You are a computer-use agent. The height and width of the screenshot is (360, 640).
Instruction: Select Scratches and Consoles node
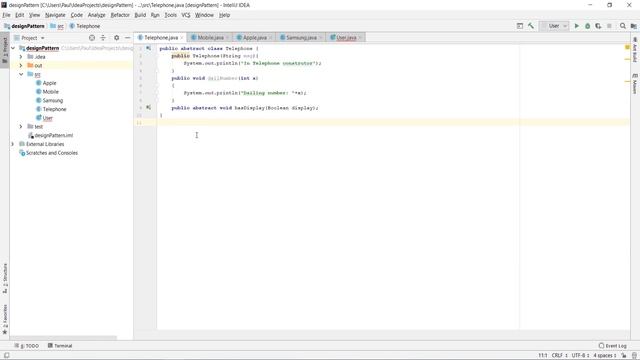click(51, 153)
